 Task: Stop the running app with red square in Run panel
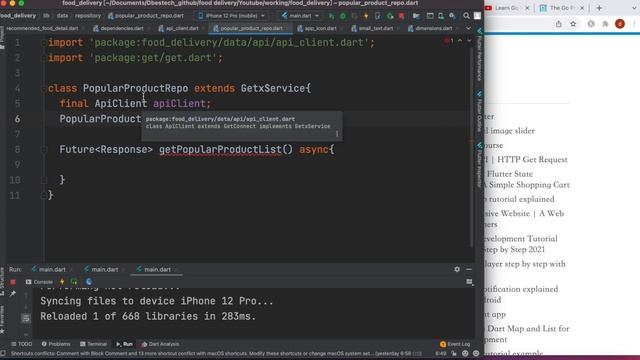tap(13, 282)
